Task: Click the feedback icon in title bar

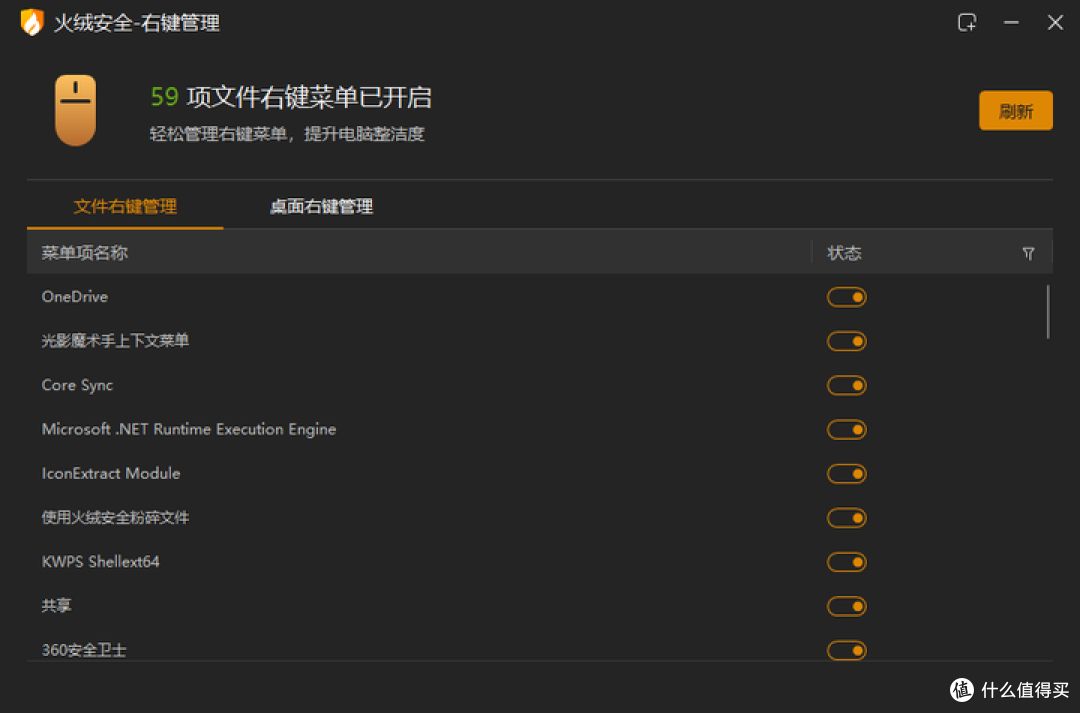Action: click(967, 22)
